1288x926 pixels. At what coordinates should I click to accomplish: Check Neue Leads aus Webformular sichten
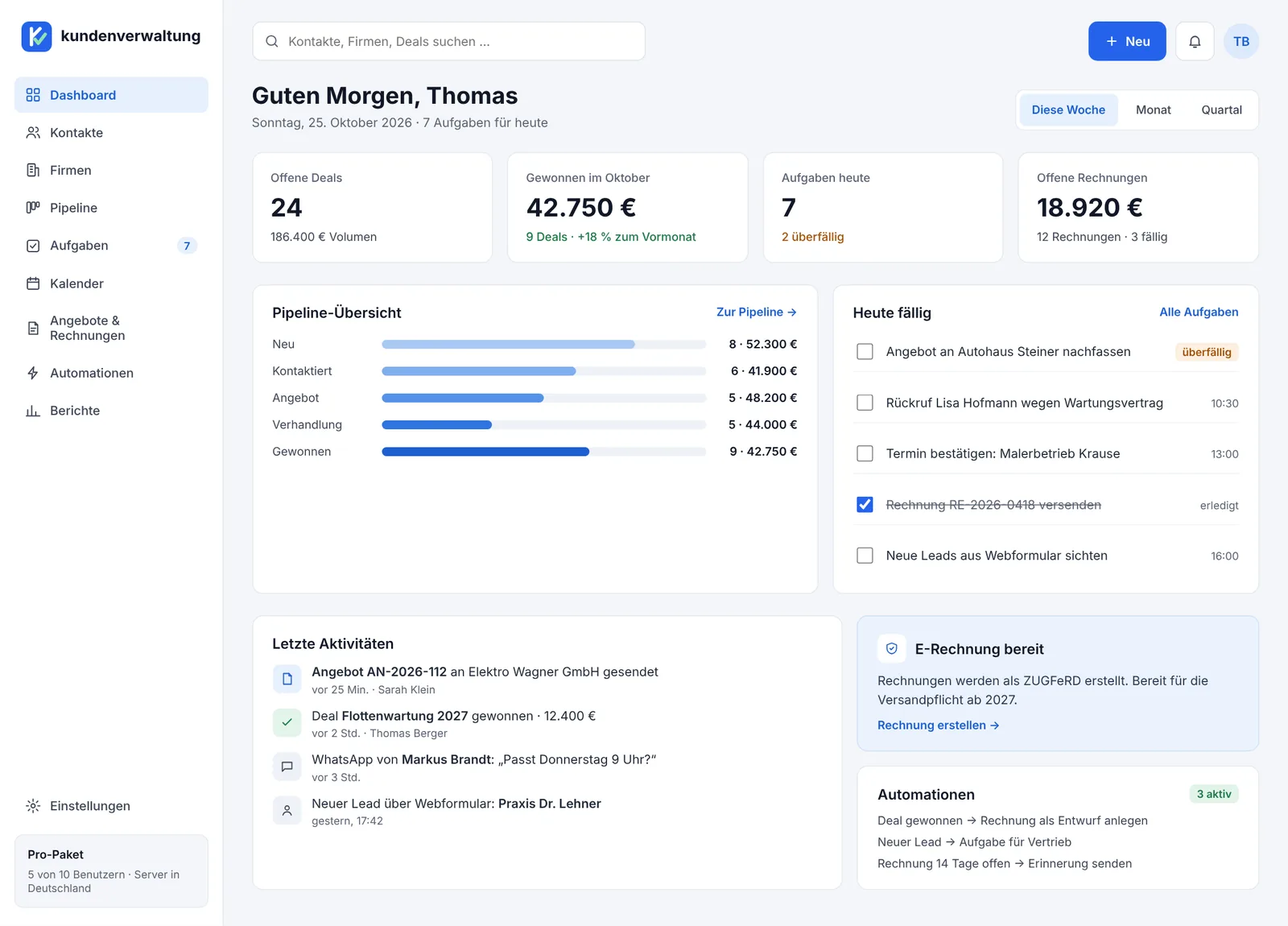pyautogui.click(x=865, y=556)
